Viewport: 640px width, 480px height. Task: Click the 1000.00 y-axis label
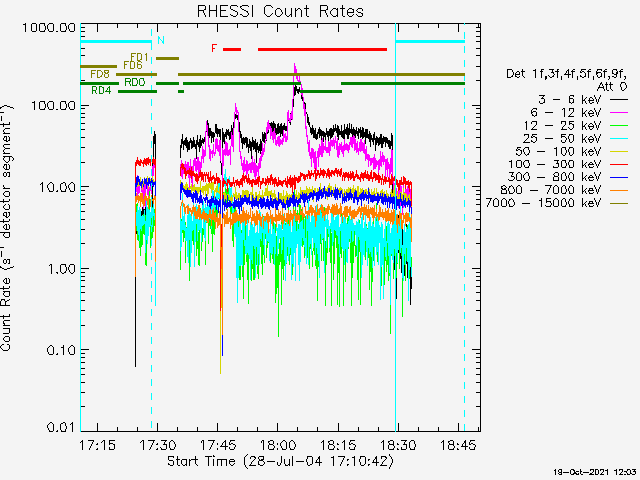click(49, 28)
